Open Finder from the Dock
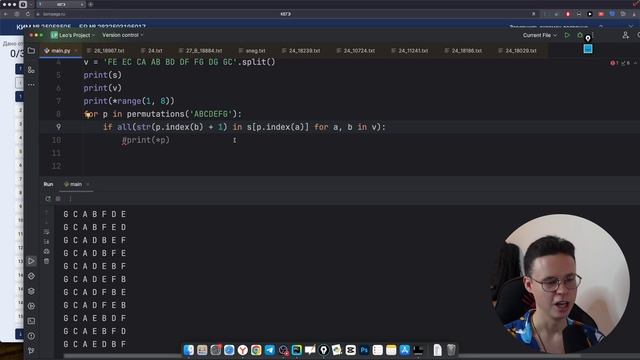The image size is (640, 360). [189, 350]
